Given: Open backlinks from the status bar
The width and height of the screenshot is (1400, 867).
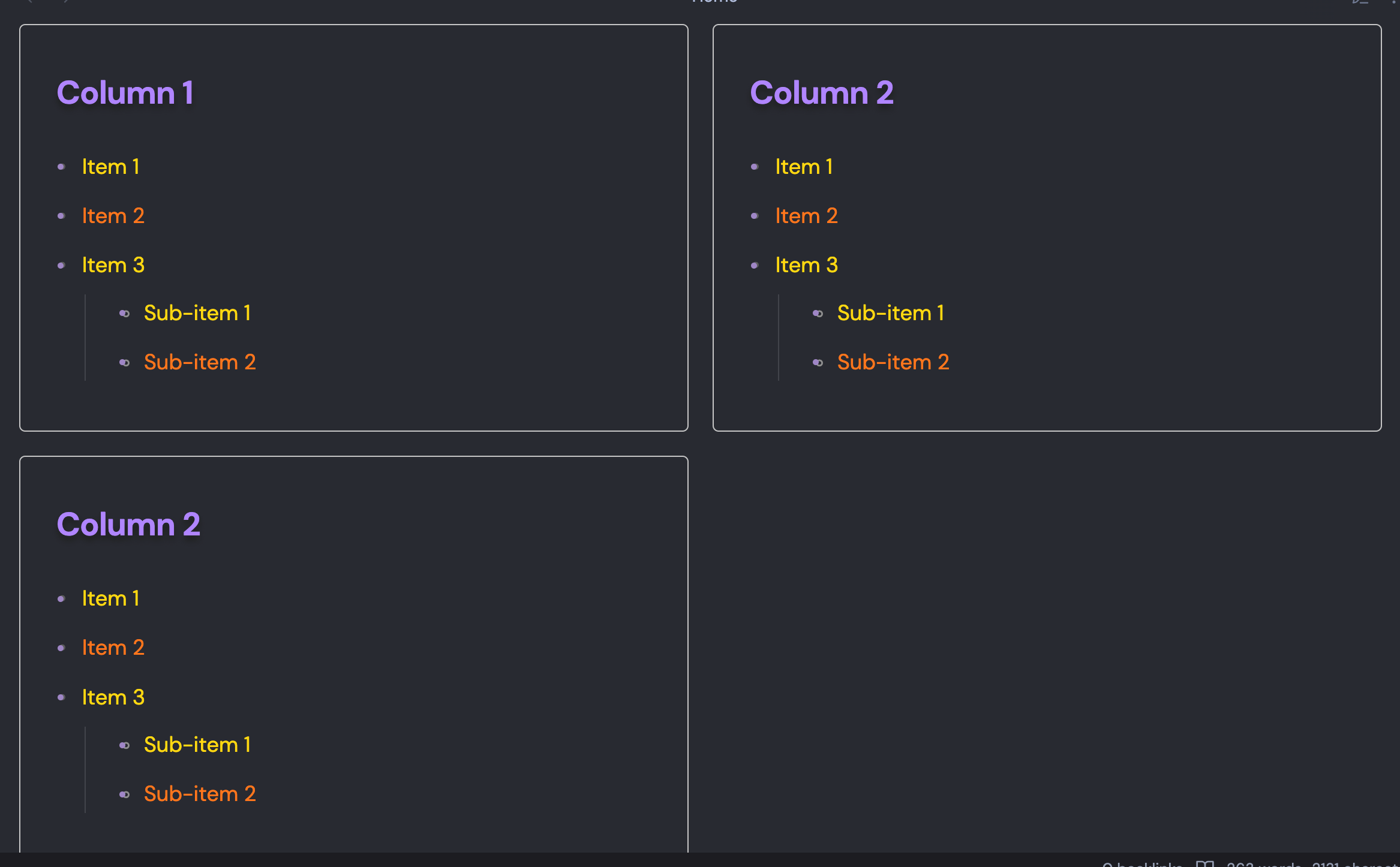Looking at the screenshot, I should coord(1141,865).
